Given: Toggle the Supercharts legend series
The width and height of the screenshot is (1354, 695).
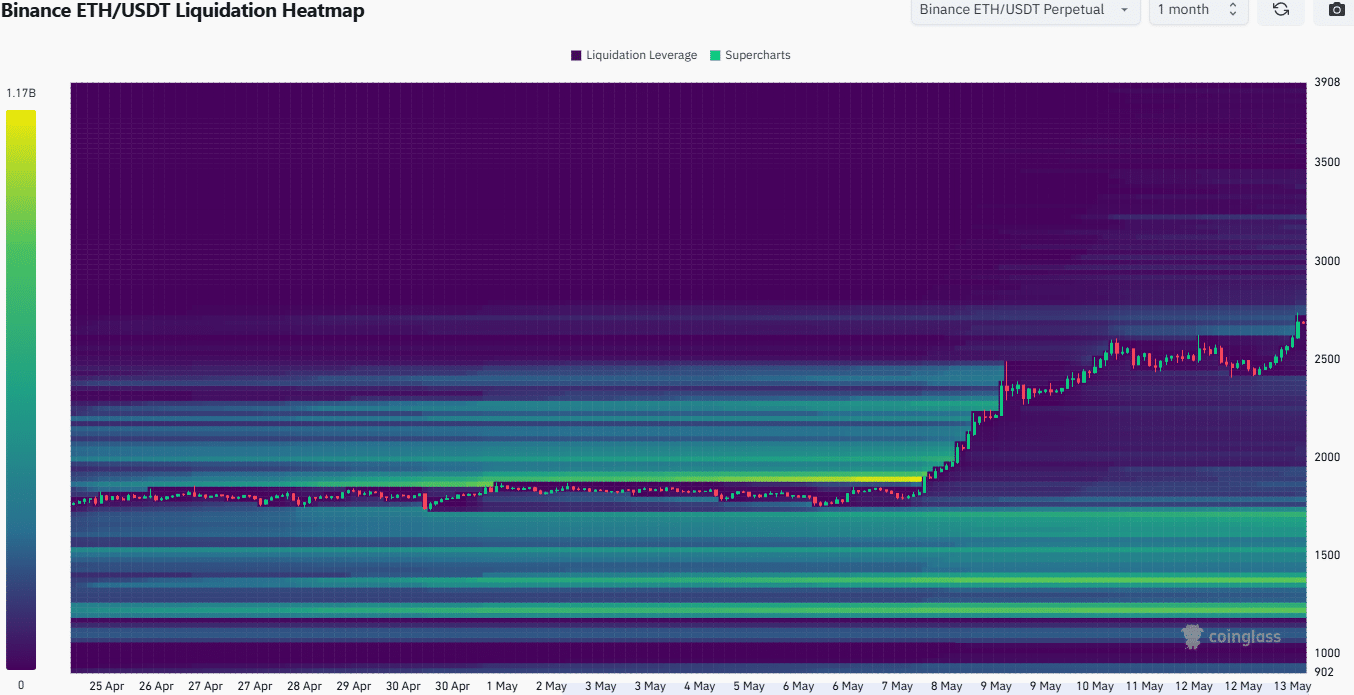Looking at the screenshot, I should (750, 55).
